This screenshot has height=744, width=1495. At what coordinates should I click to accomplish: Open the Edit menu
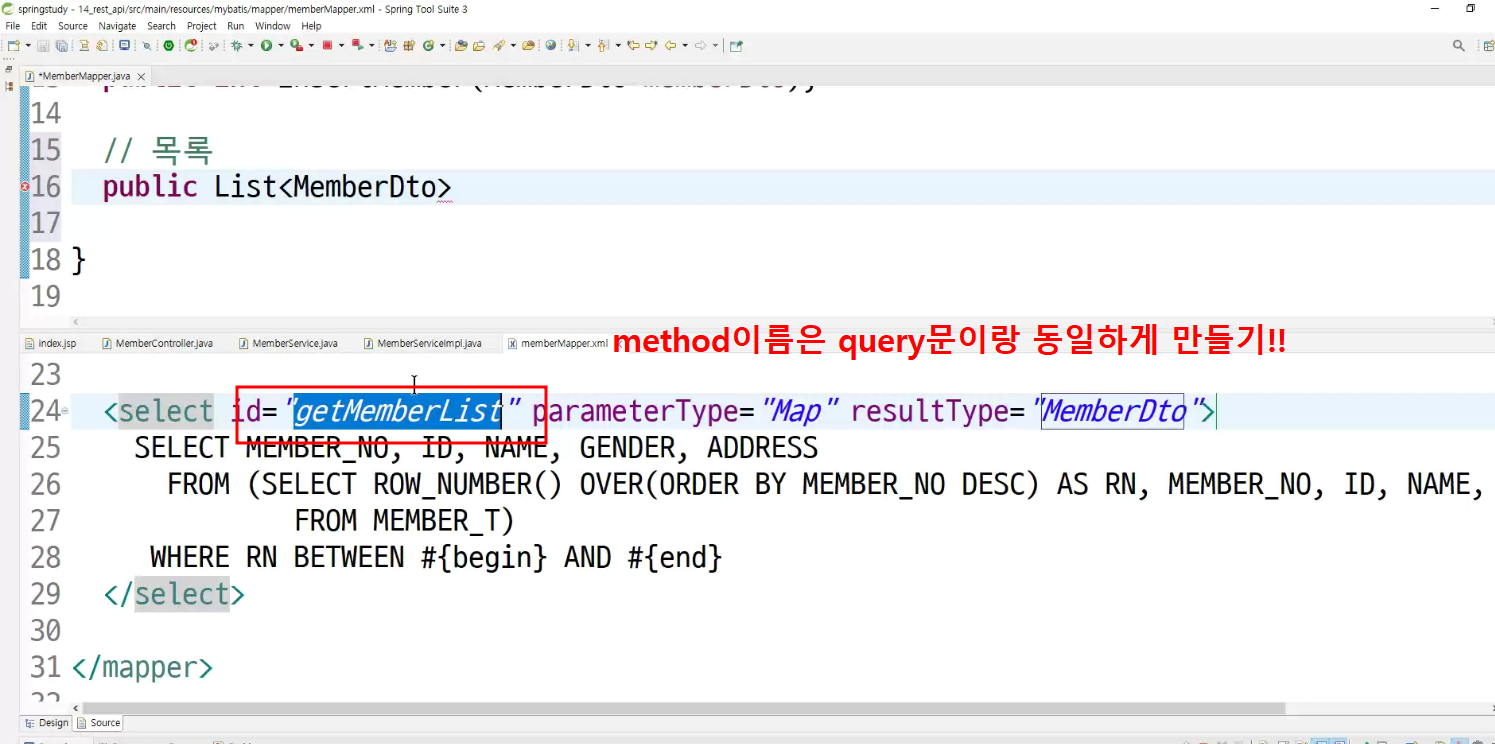click(x=39, y=26)
